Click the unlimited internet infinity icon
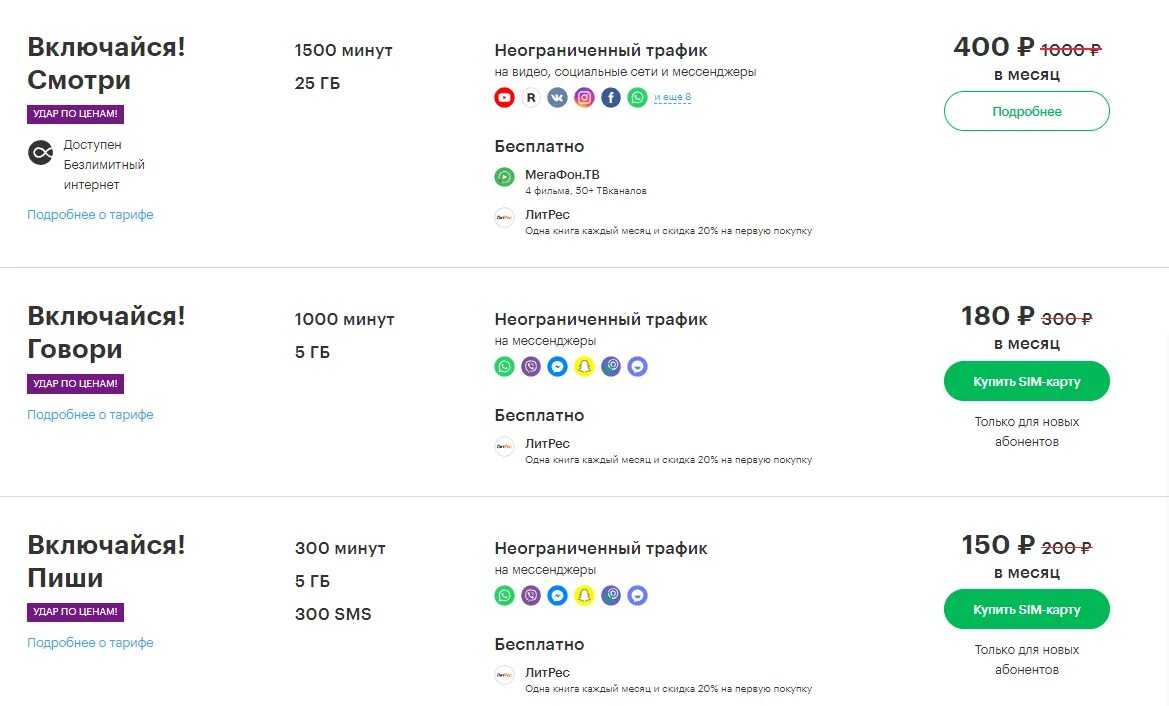Screen dimensions: 1169x706 coord(41,153)
